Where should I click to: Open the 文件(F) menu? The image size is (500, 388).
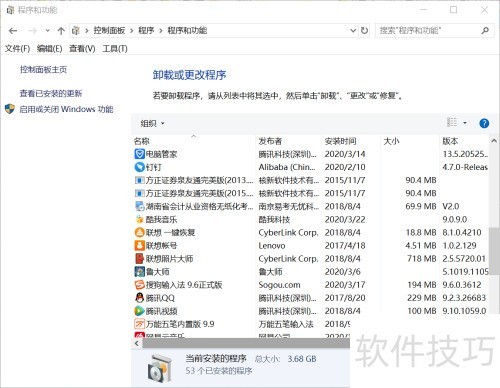tap(17, 49)
